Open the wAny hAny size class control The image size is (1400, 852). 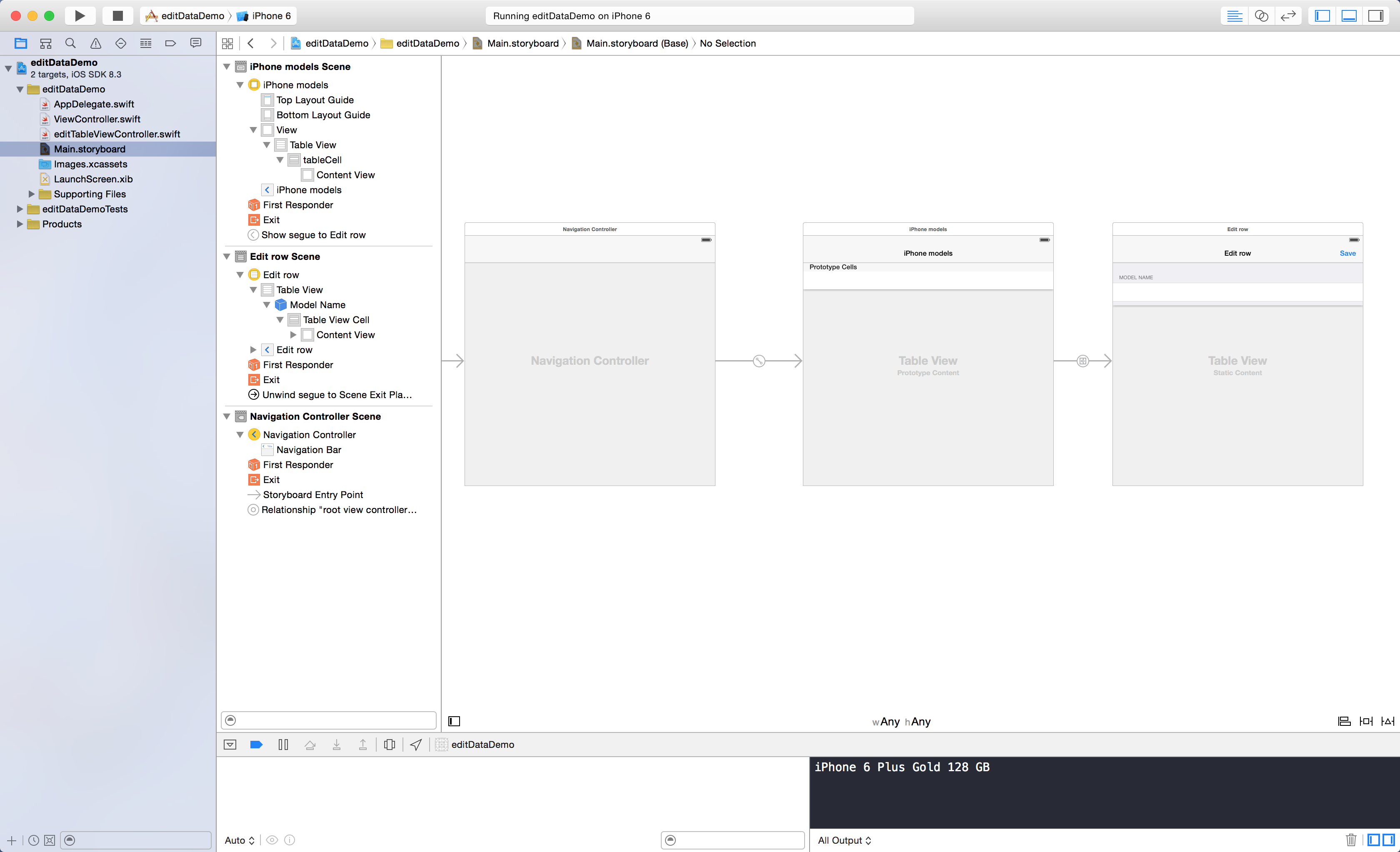tap(901, 721)
